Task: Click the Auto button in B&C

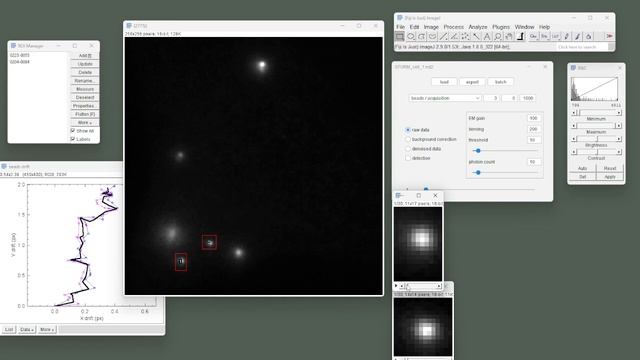Action: point(582,168)
